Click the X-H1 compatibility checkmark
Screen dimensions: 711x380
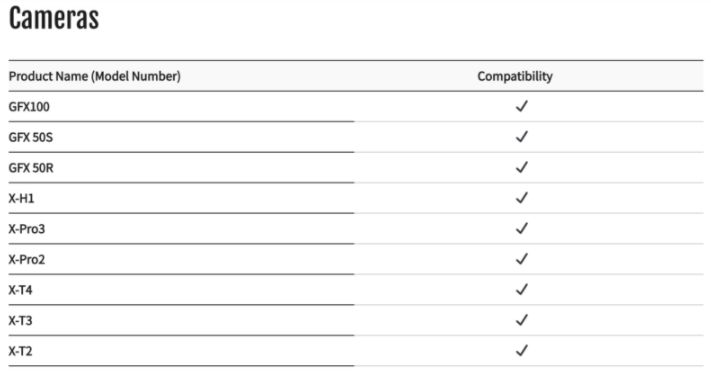pos(522,198)
